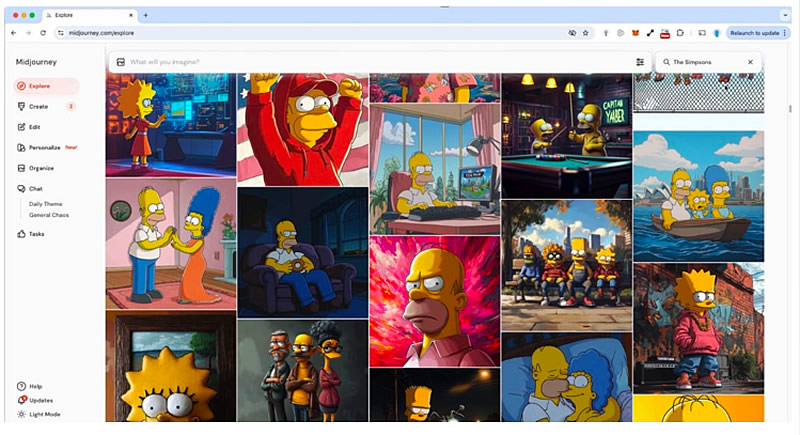The width and height of the screenshot is (800, 435).
Task: Expand the Chat section
Action: (35, 188)
